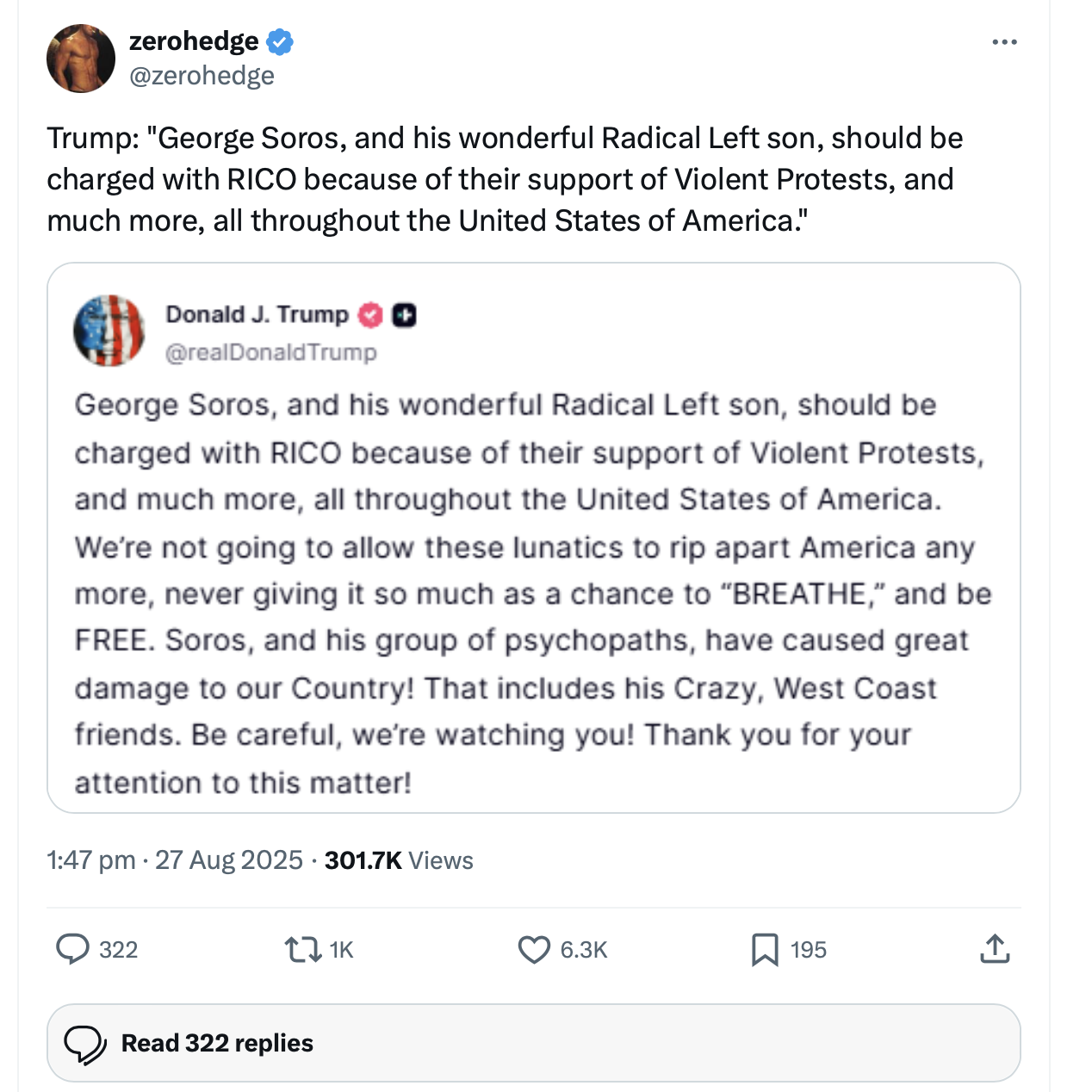Click the speech bubble in replies button
Image resolution: width=1092 pixels, height=1092 pixels.
(85, 1044)
